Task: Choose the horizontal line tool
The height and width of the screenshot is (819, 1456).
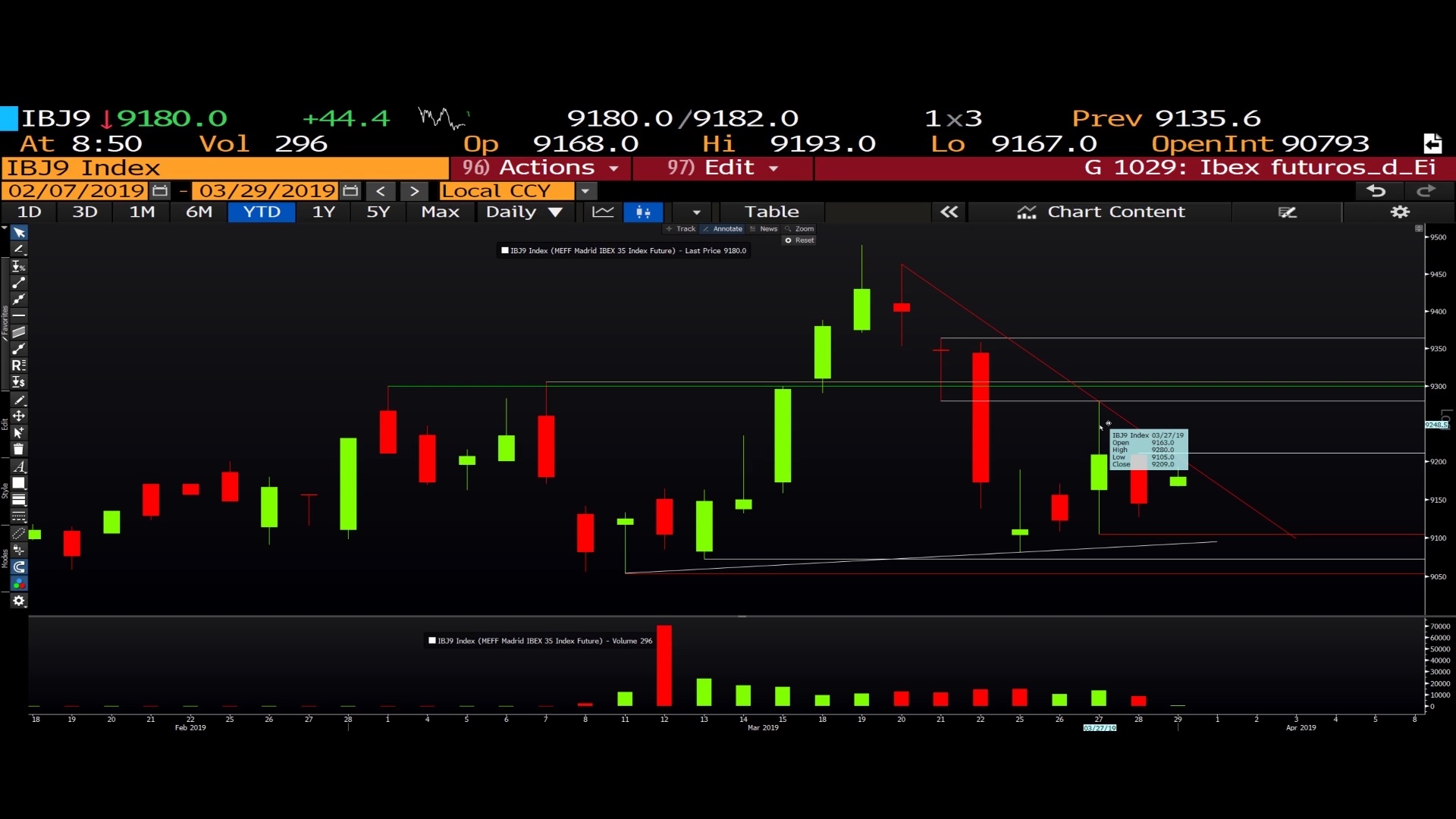Action: [19, 315]
